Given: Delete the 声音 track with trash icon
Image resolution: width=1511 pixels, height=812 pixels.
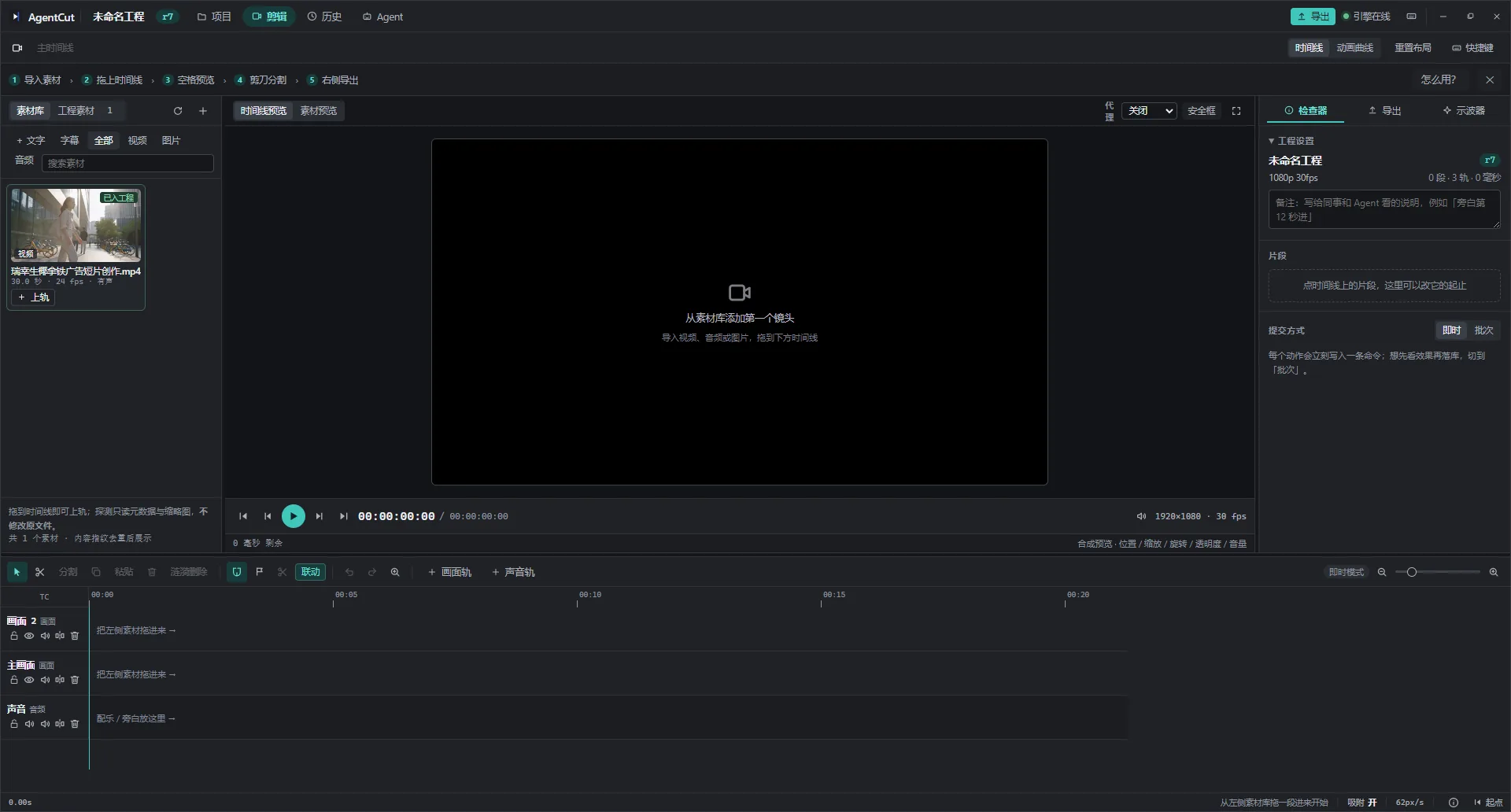Looking at the screenshot, I should click(75, 724).
